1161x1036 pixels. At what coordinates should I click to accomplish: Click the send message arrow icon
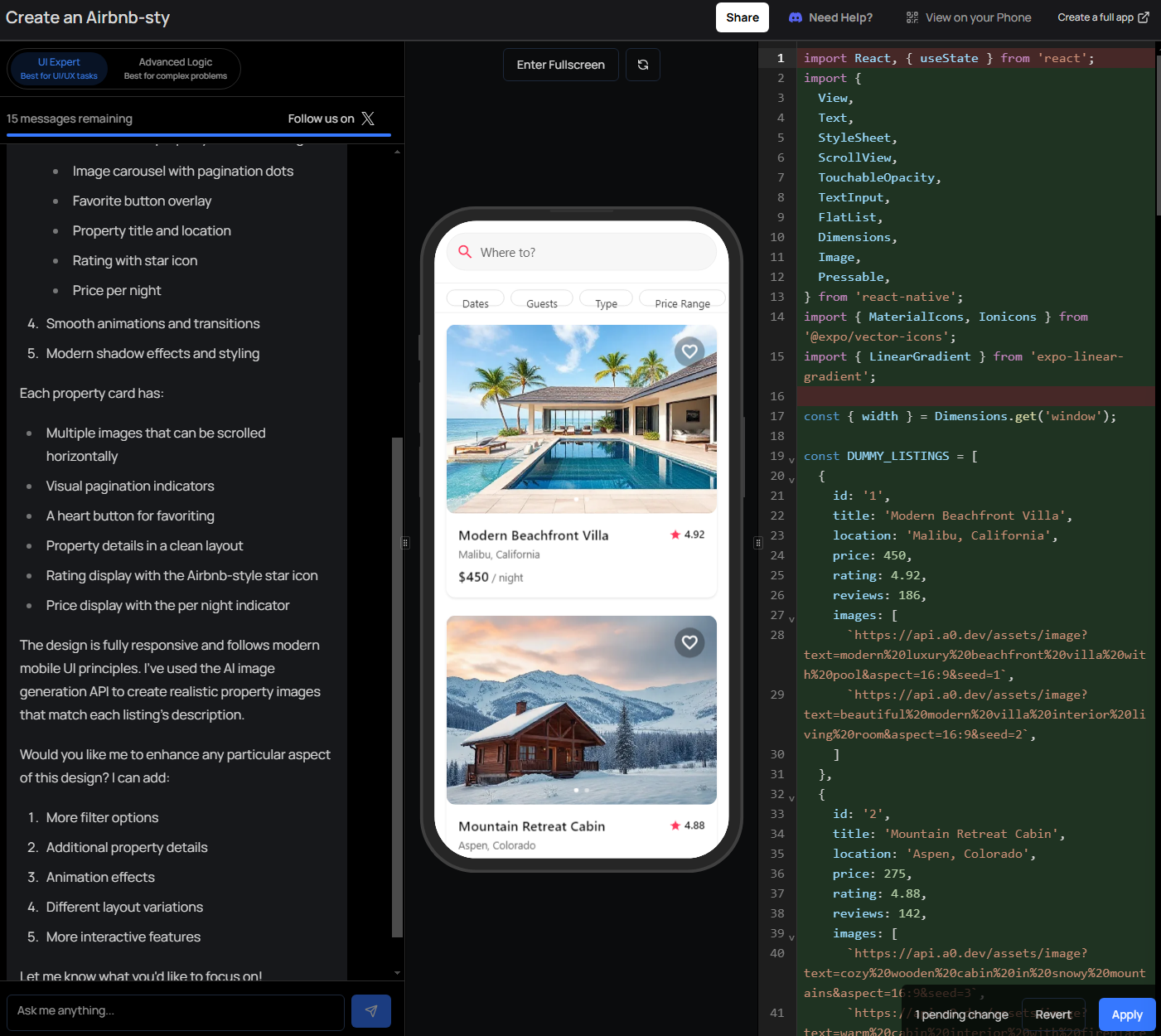tap(371, 1011)
